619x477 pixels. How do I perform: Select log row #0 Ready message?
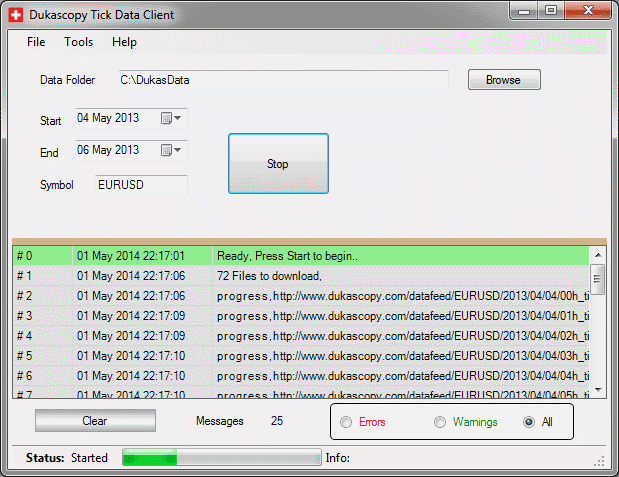[301, 256]
